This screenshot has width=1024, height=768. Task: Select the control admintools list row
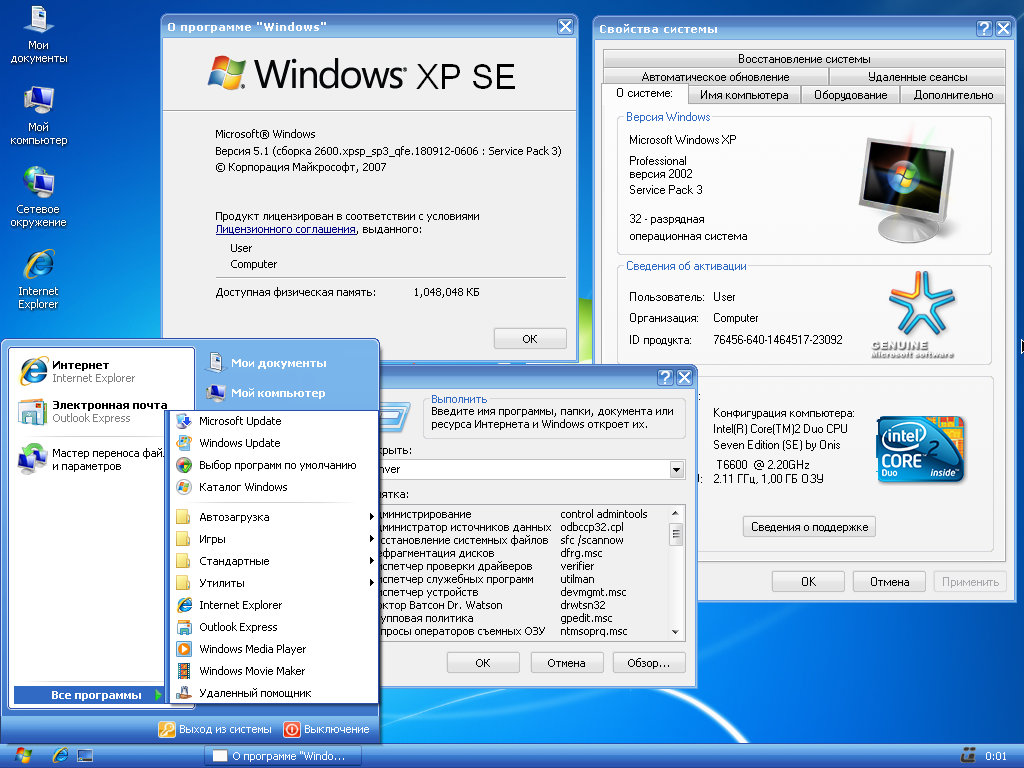coord(524,514)
